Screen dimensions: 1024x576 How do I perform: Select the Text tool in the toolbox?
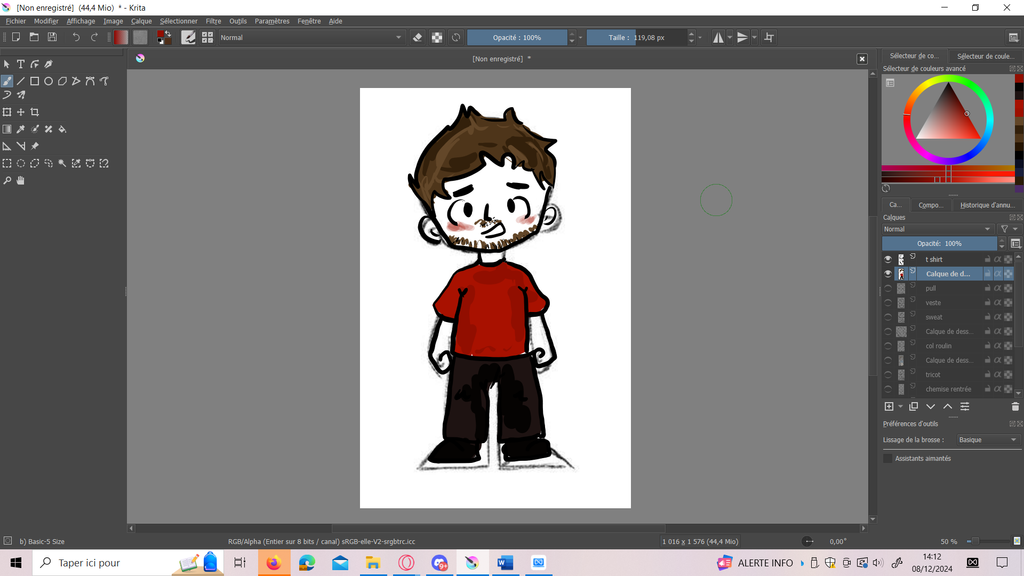point(20,64)
